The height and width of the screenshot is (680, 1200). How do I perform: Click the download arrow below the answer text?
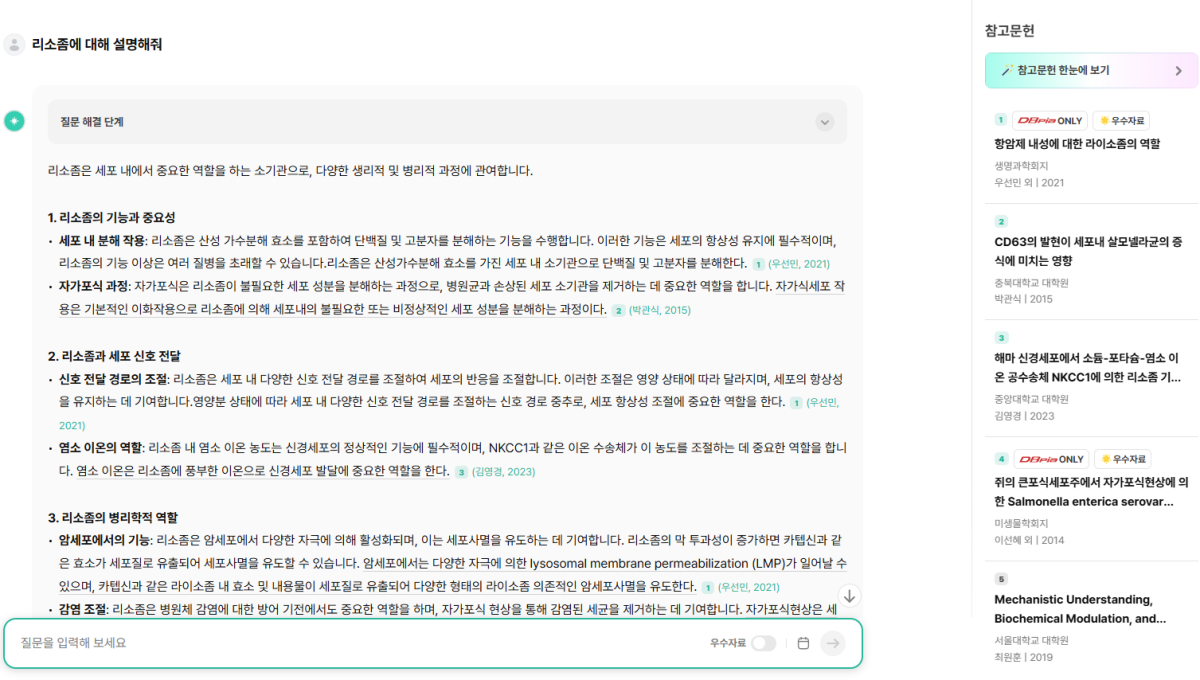pos(850,597)
